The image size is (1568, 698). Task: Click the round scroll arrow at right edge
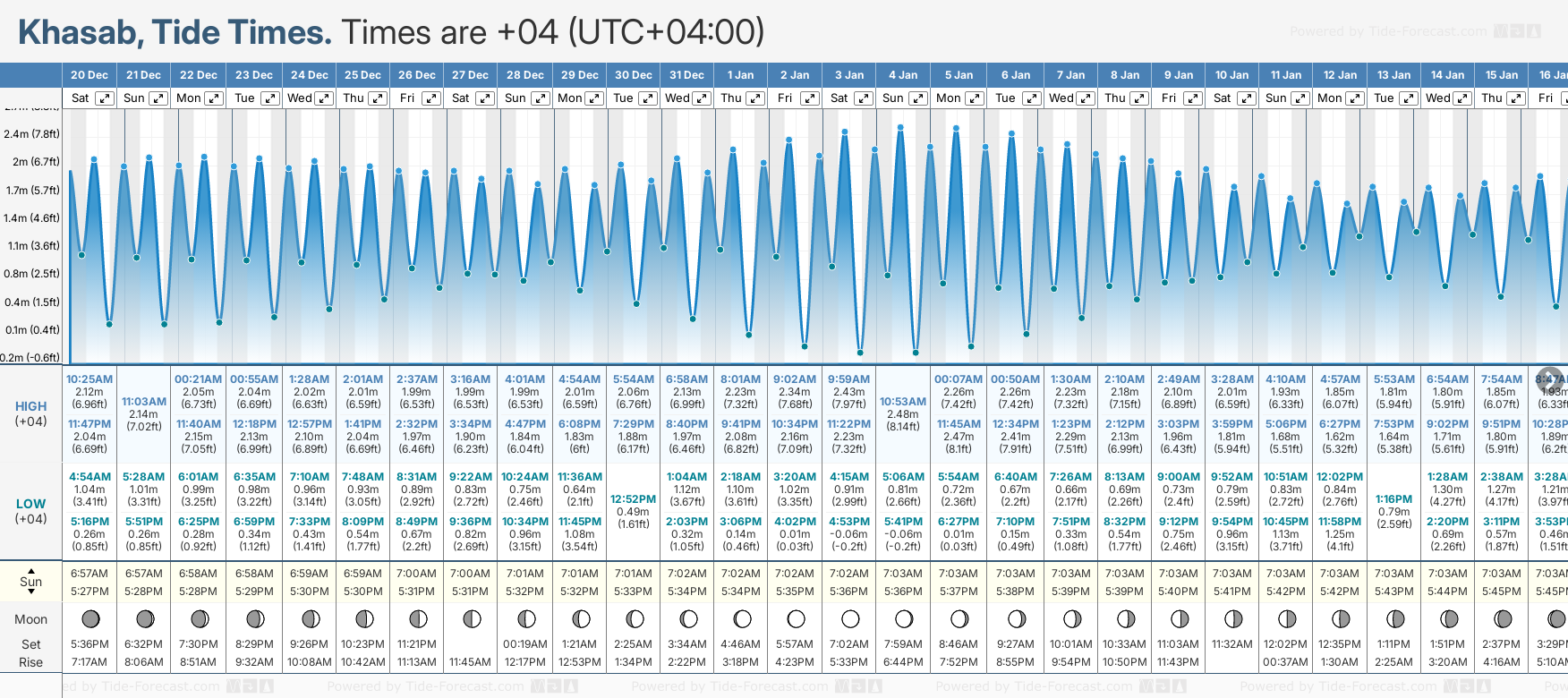tap(1549, 379)
